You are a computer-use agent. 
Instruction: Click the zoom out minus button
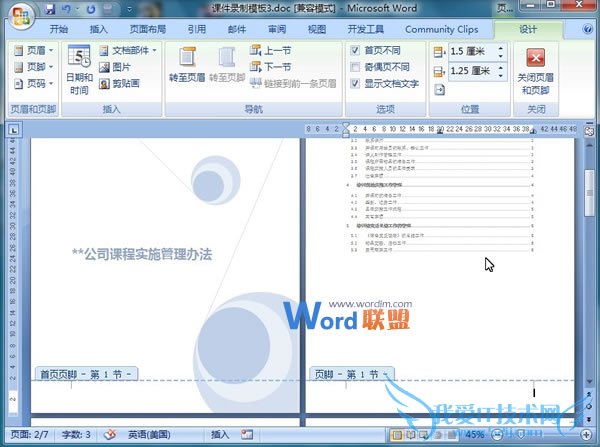pyautogui.click(x=497, y=435)
